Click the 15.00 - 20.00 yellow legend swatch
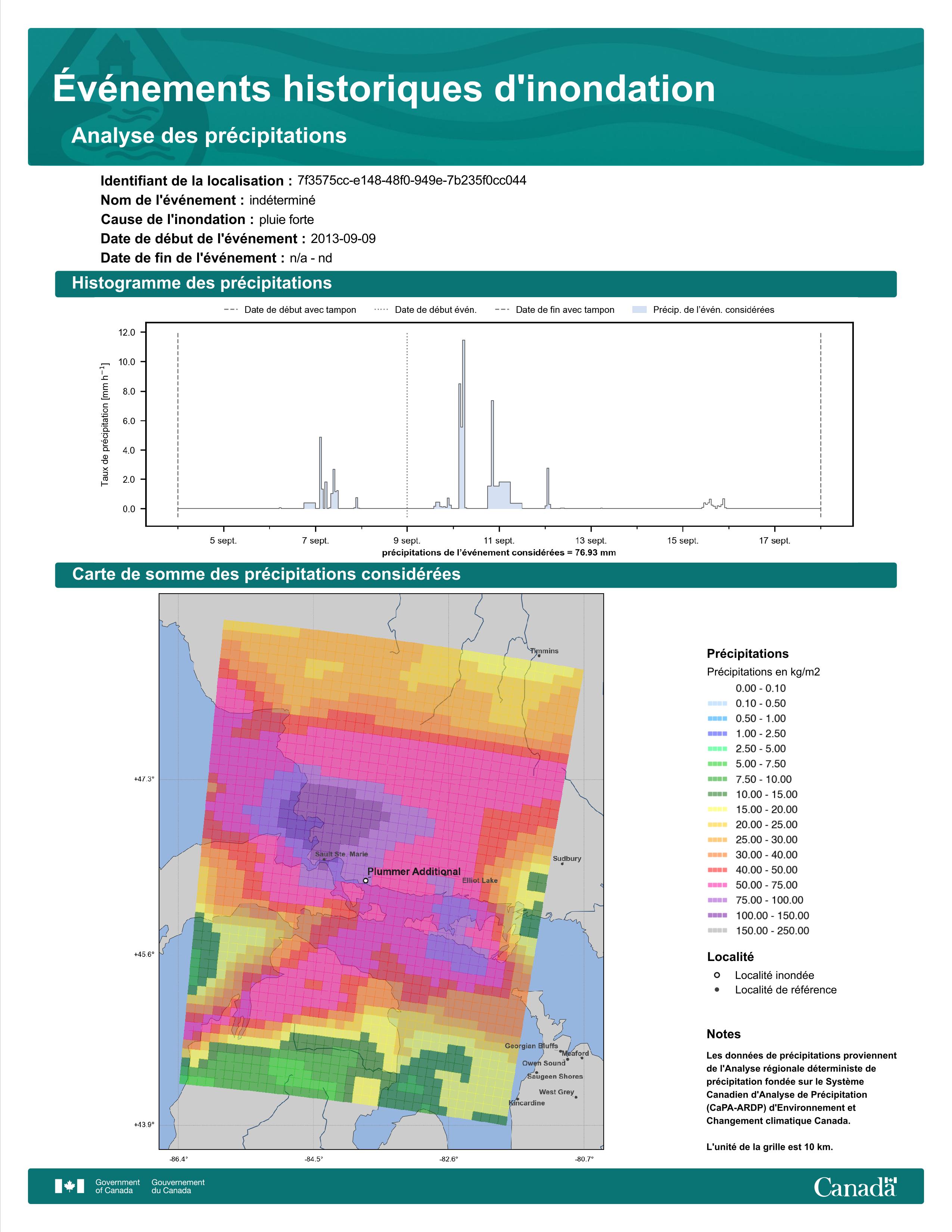 [x=717, y=809]
